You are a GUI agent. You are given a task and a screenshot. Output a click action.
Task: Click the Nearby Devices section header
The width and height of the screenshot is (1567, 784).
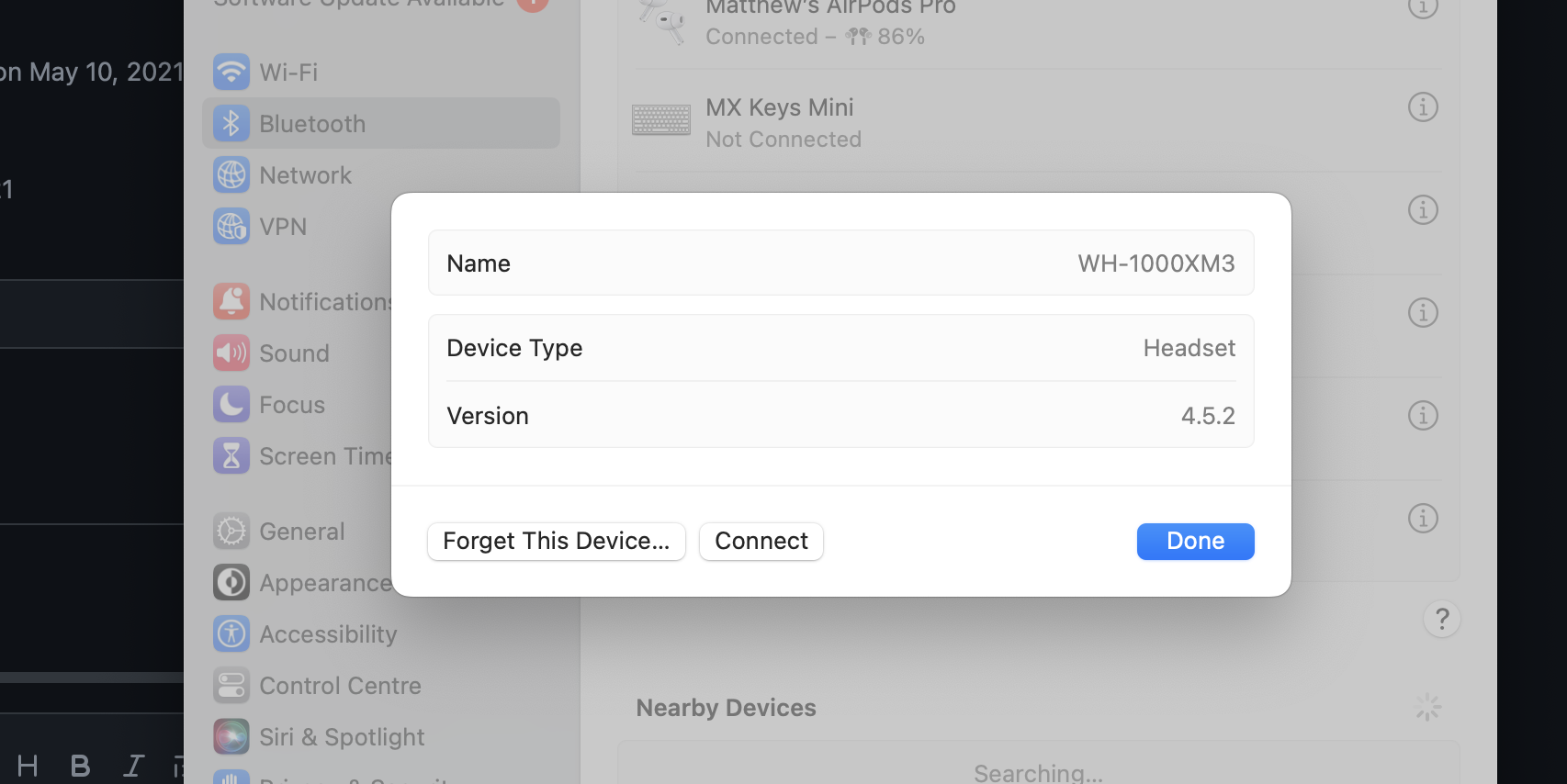click(726, 707)
